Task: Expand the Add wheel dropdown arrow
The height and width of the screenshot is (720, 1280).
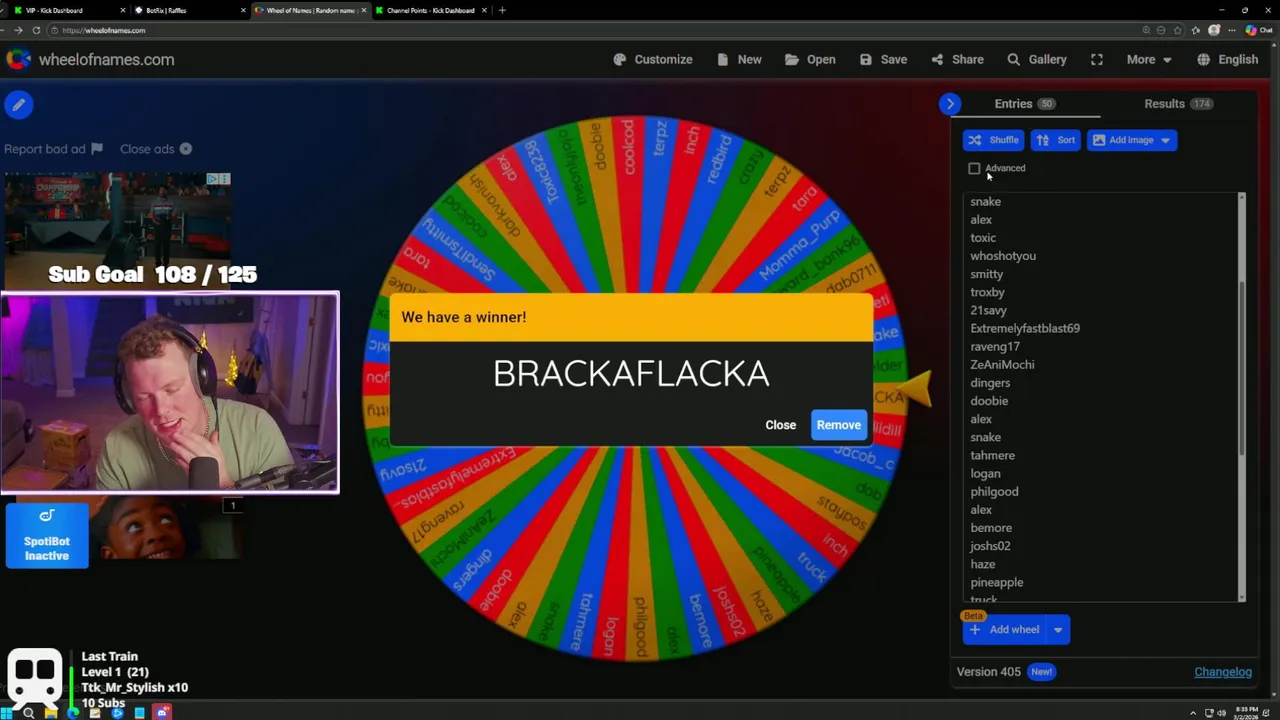Action: (1058, 630)
